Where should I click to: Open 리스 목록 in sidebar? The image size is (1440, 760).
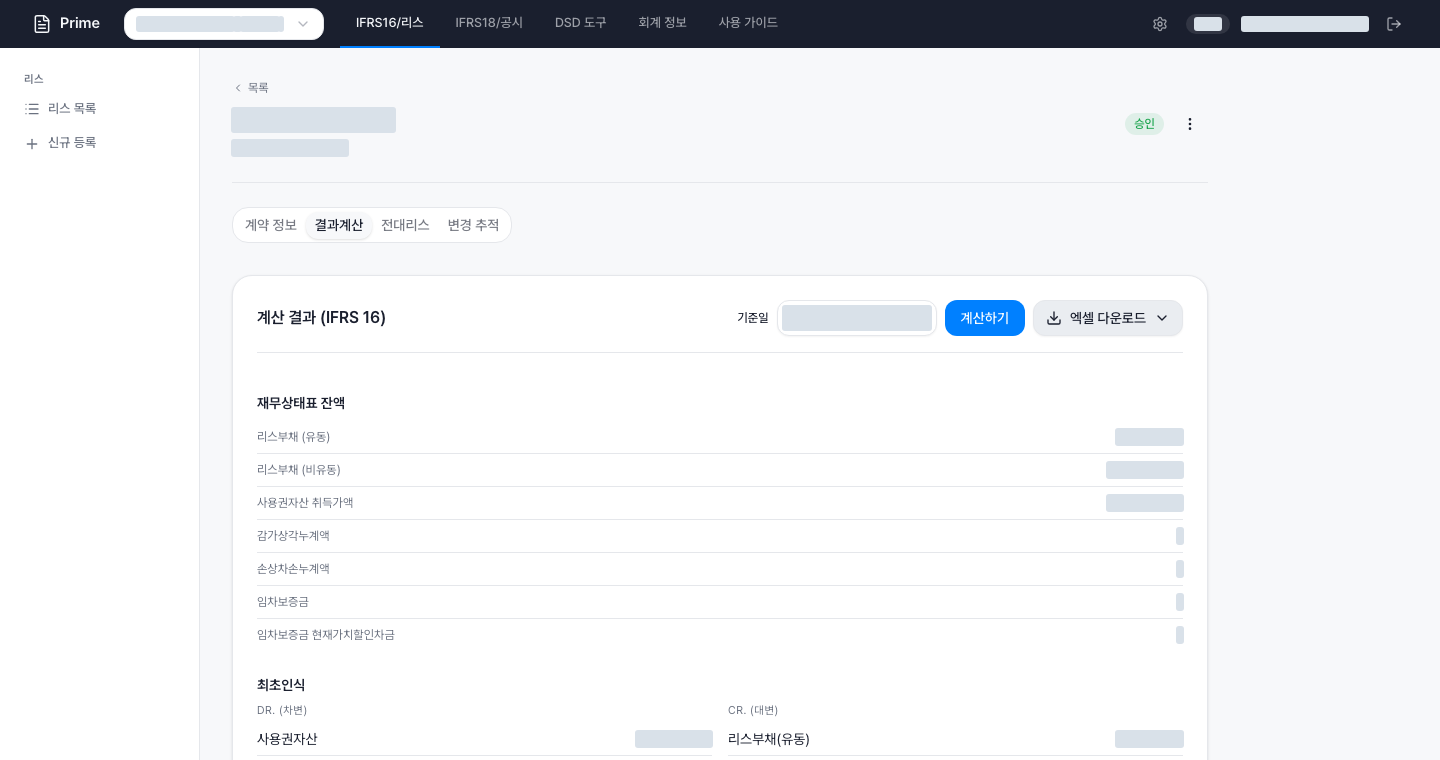[x=72, y=109]
